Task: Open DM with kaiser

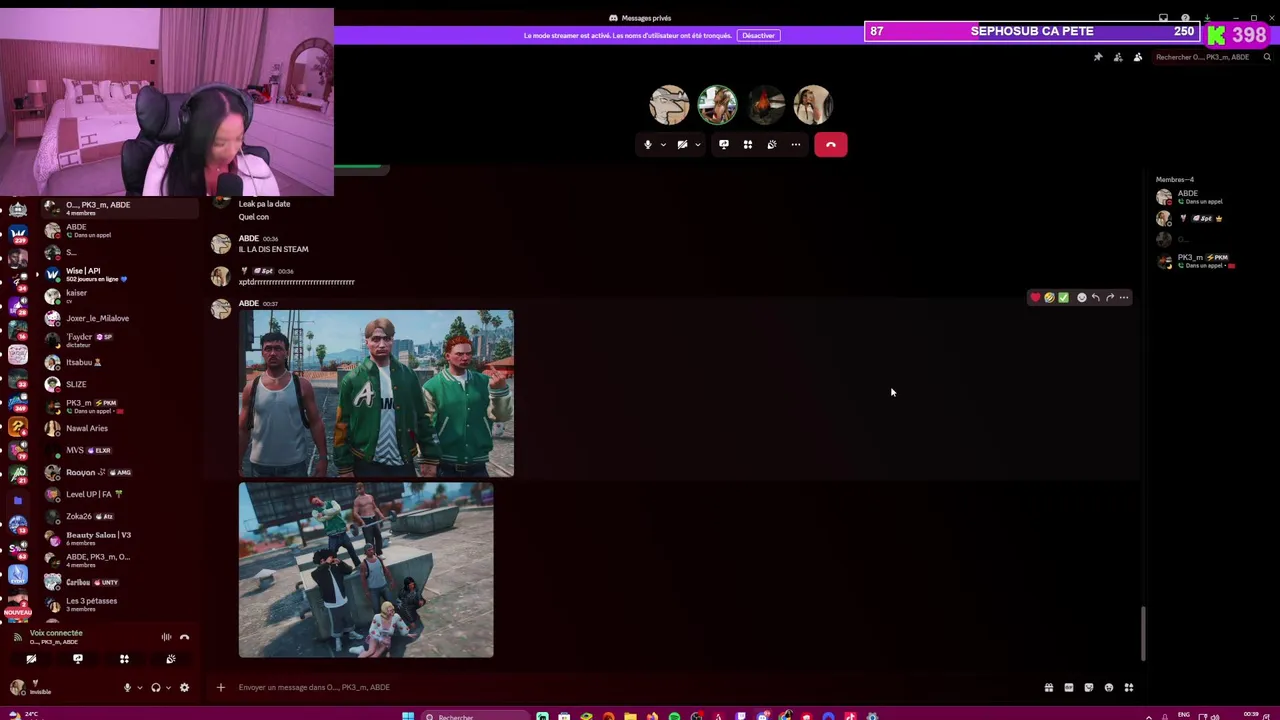Action: [x=120, y=296]
